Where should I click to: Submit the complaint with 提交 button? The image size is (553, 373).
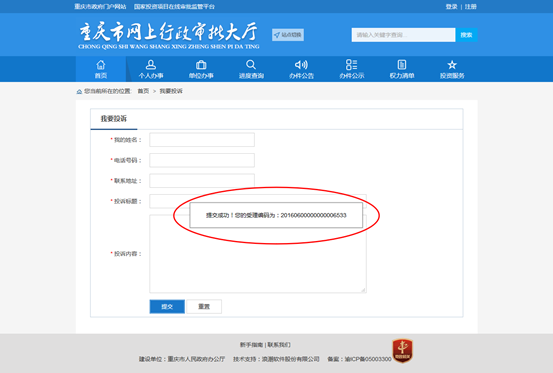167,306
